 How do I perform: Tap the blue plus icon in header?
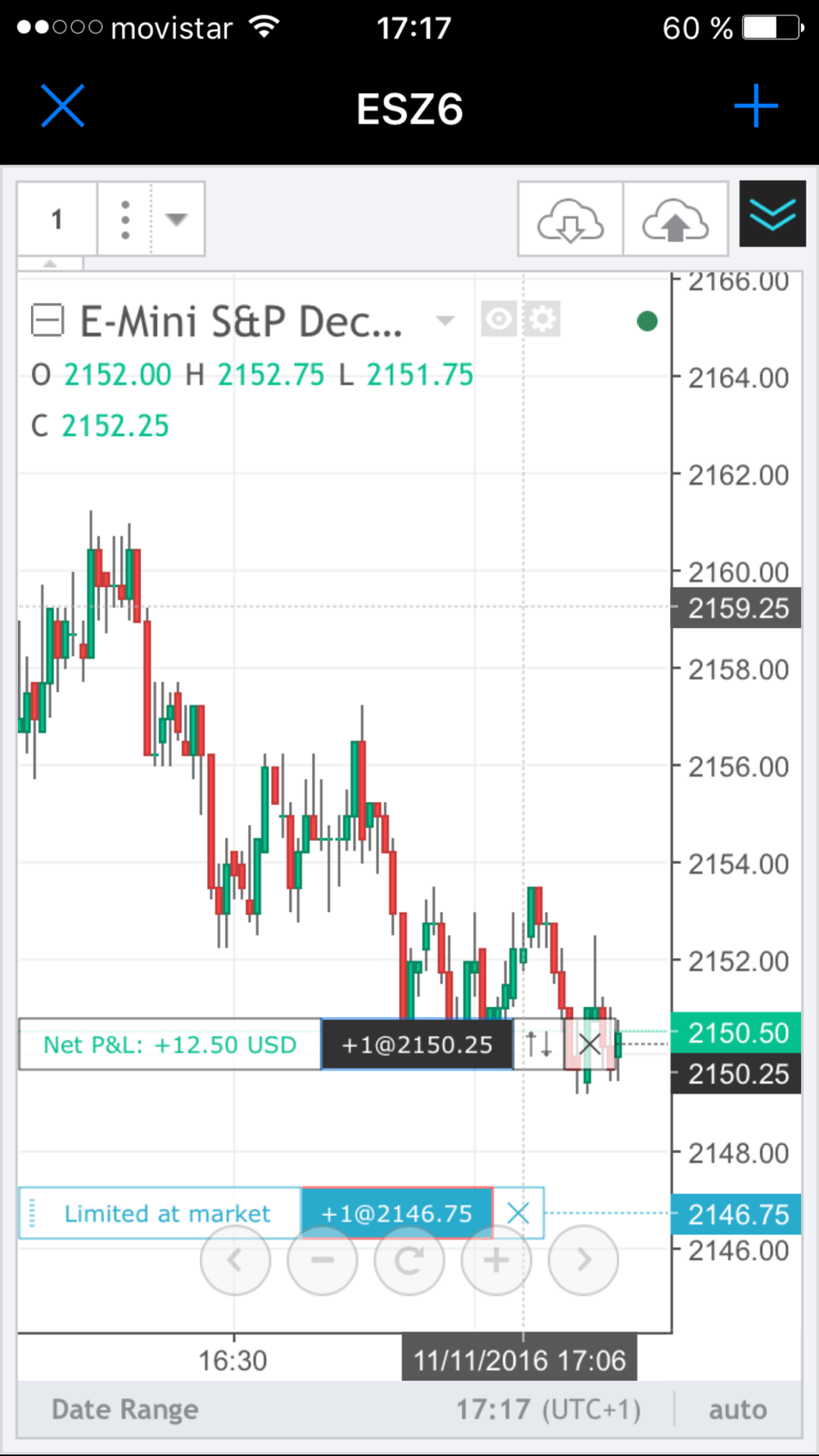pyautogui.click(x=755, y=106)
